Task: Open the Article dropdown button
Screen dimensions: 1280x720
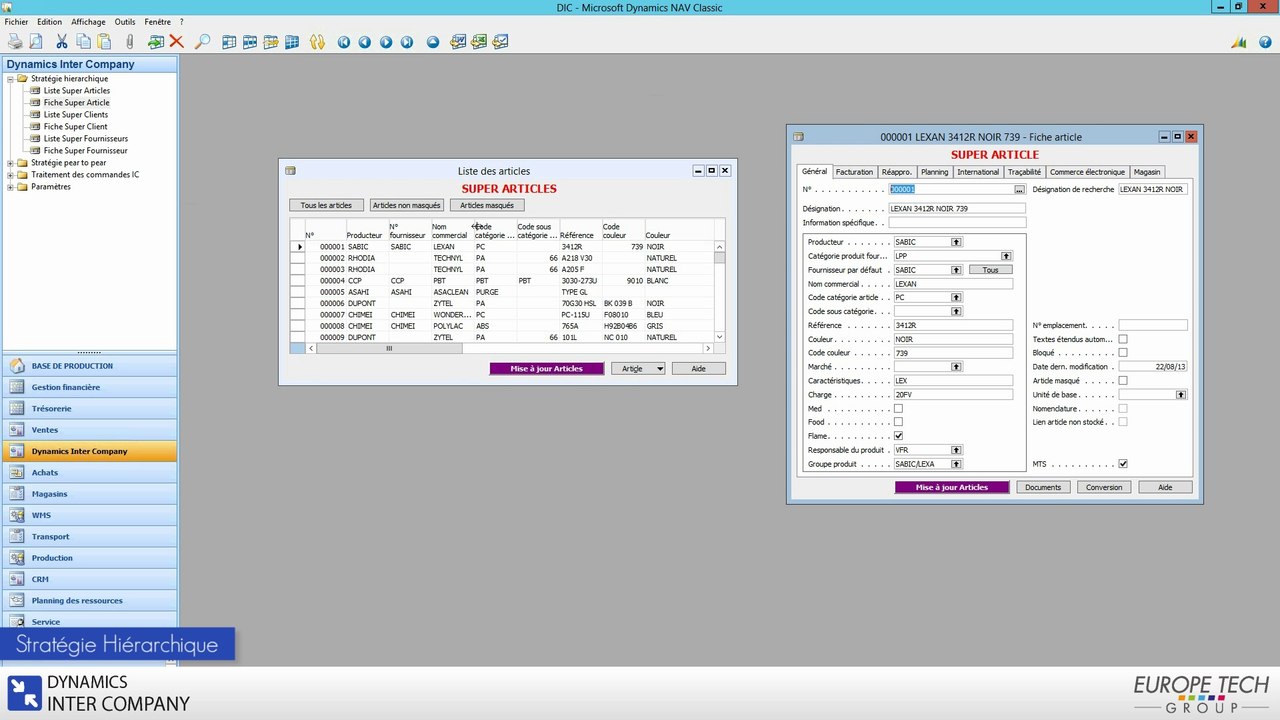Action: point(638,368)
